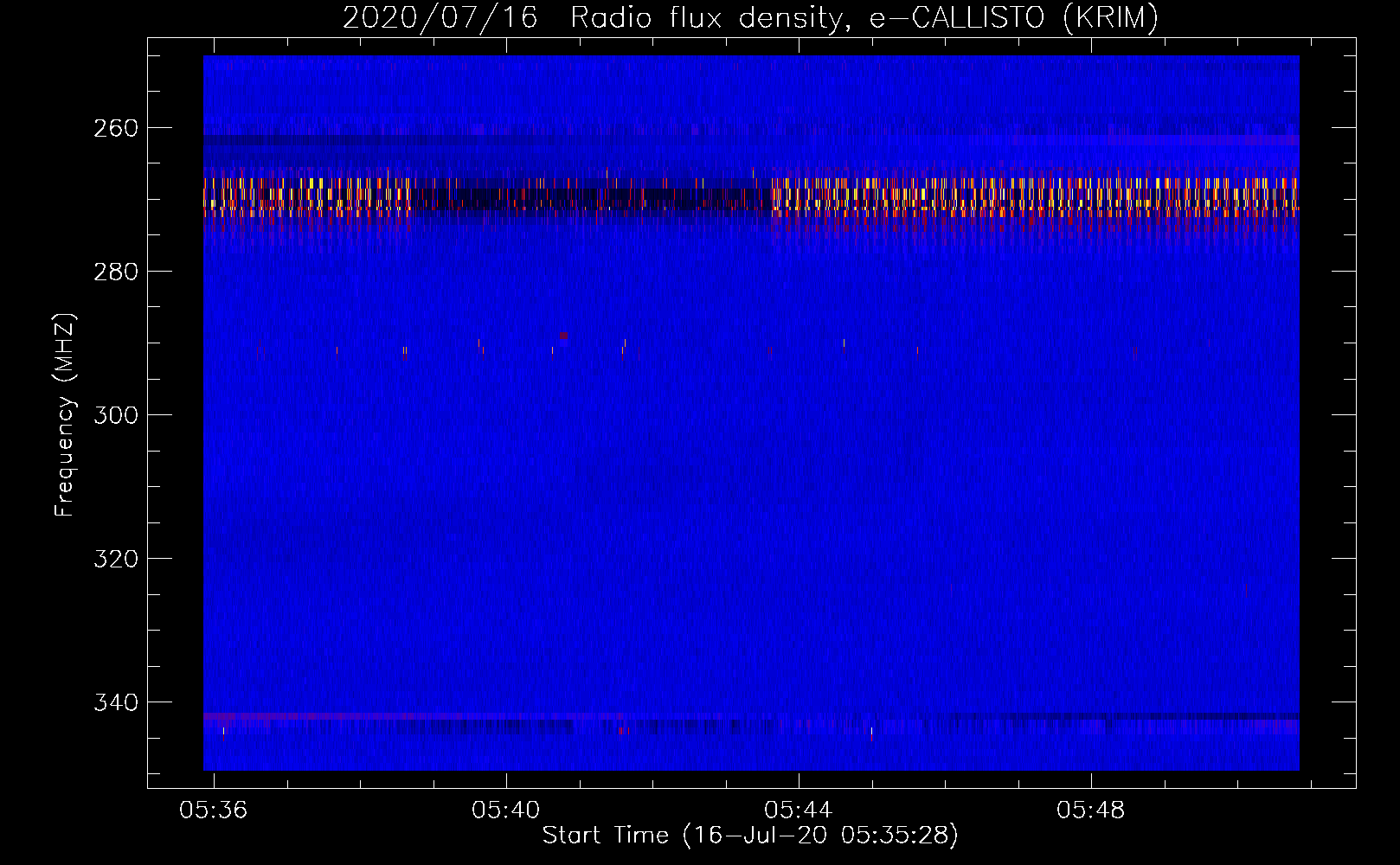Click the dark red marker near 289 MHz at 05:40
The height and width of the screenshot is (865, 1400).
click(563, 335)
